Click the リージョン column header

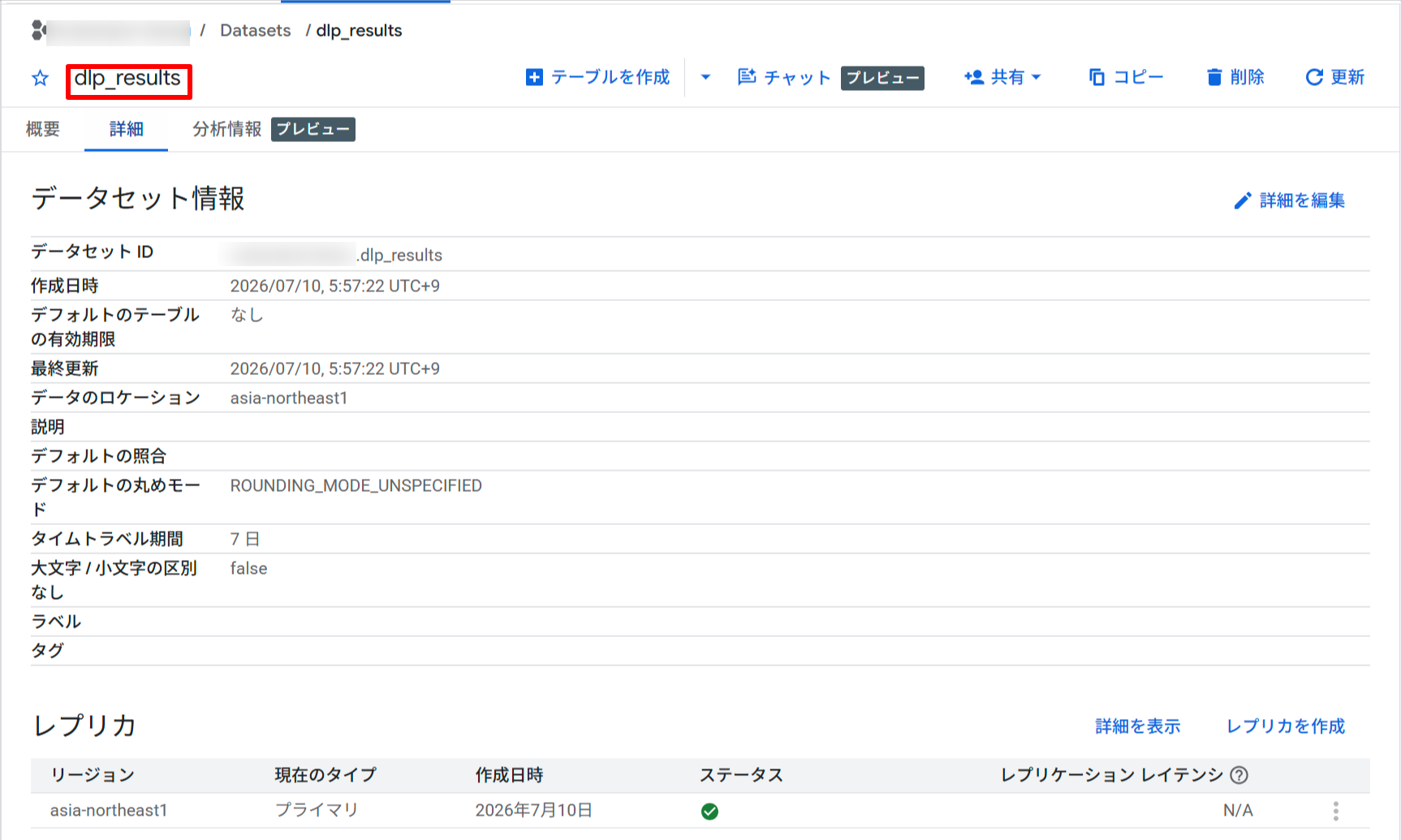click(92, 775)
